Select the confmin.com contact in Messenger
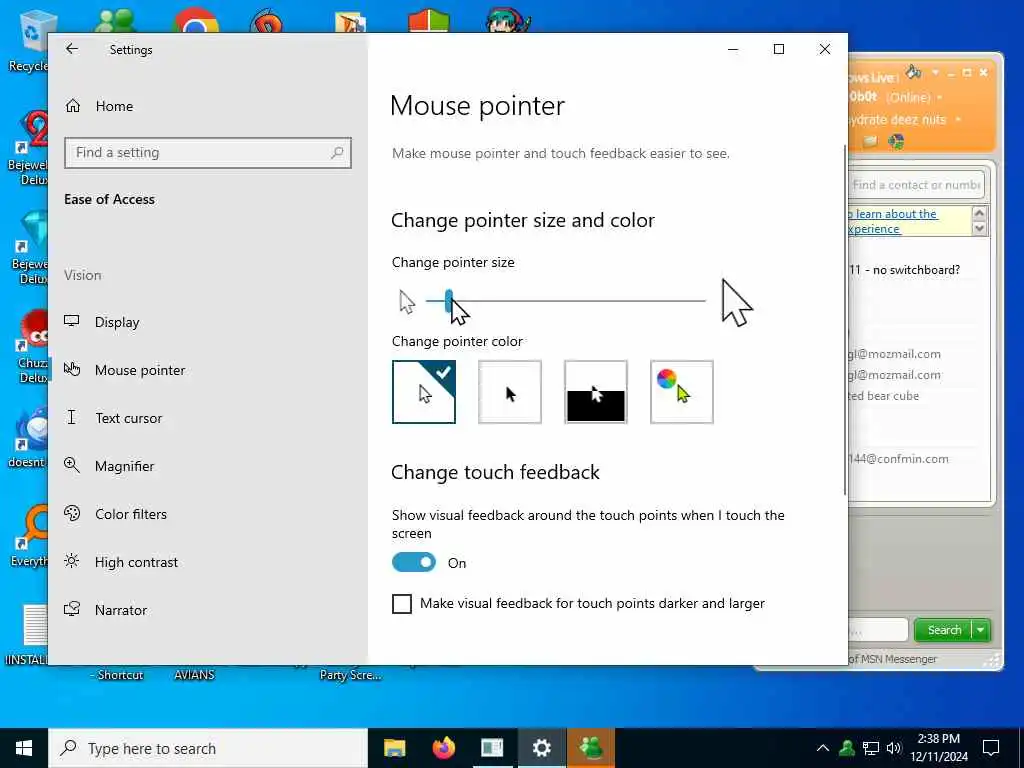Viewport: 1024px width, 768px height. (x=898, y=459)
